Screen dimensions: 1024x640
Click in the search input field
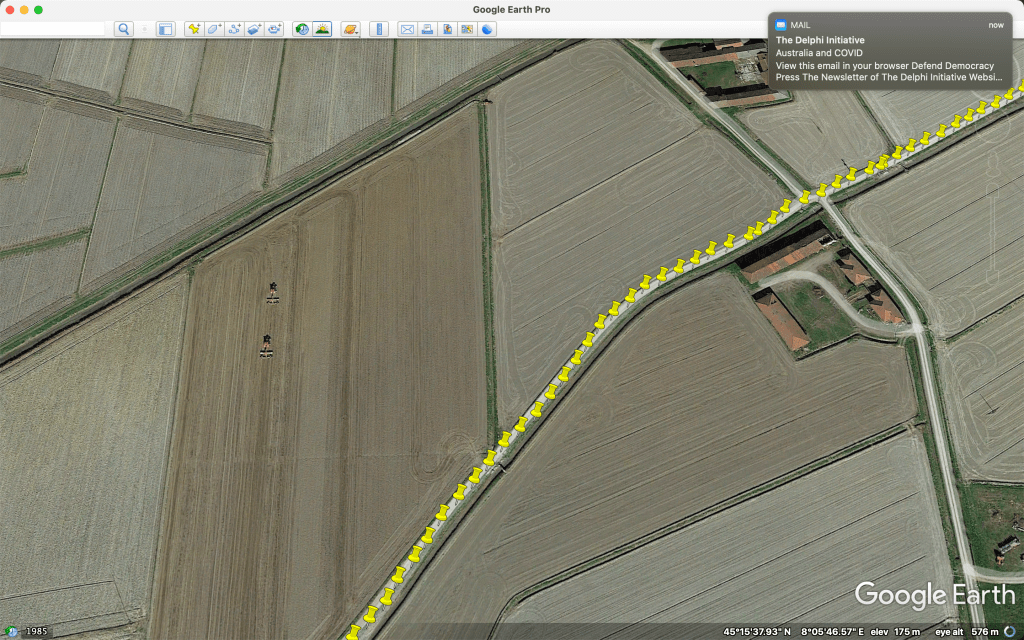click(x=52, y=29)
